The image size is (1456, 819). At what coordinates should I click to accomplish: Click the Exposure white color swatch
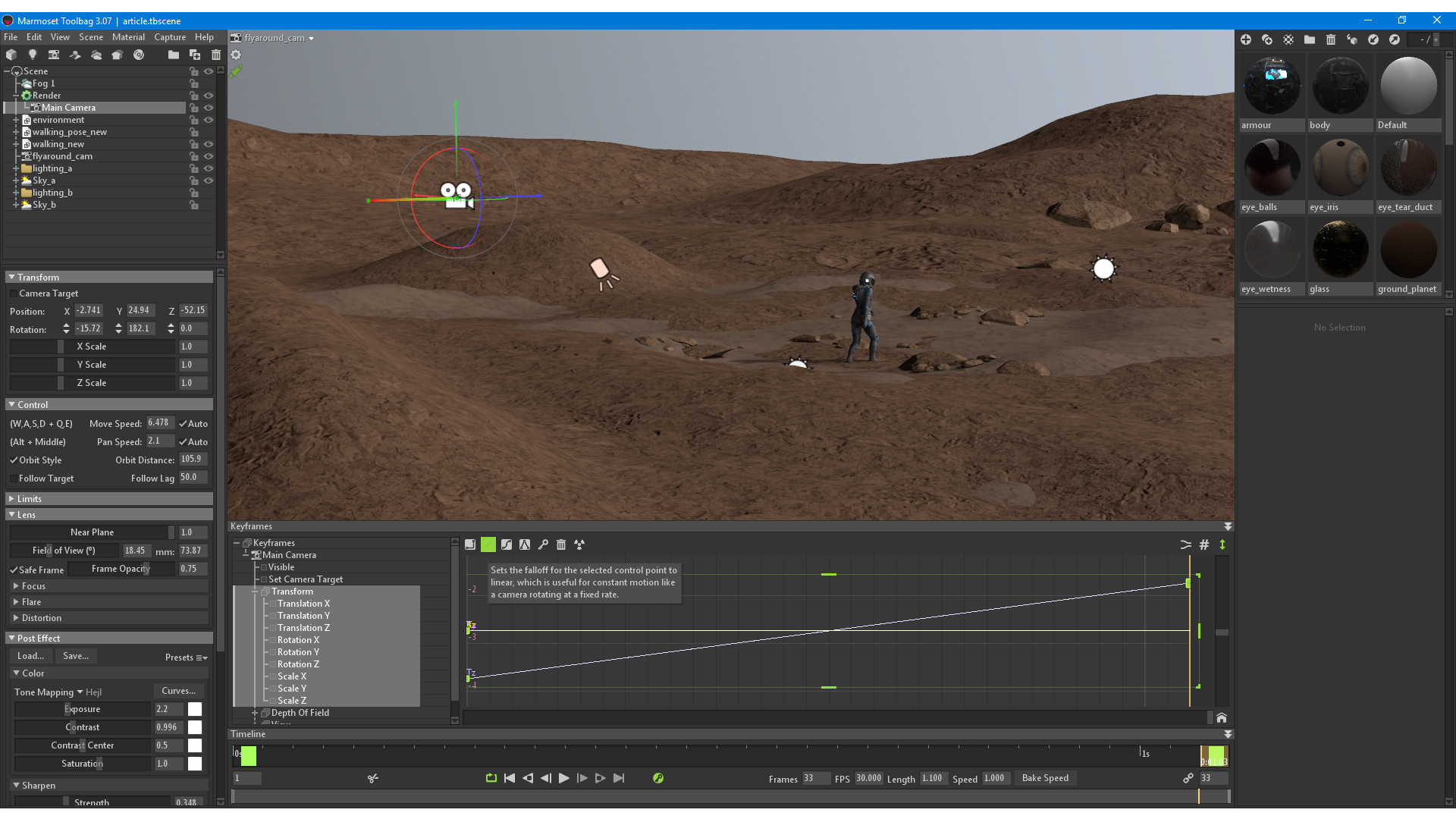coord(195,709)
